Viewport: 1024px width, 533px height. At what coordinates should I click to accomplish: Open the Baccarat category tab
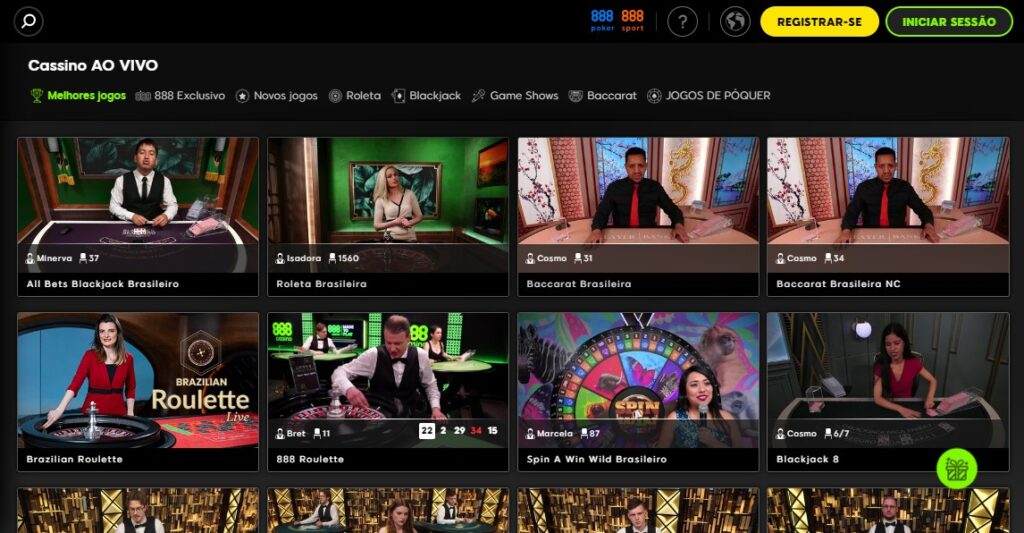point(602,96)
